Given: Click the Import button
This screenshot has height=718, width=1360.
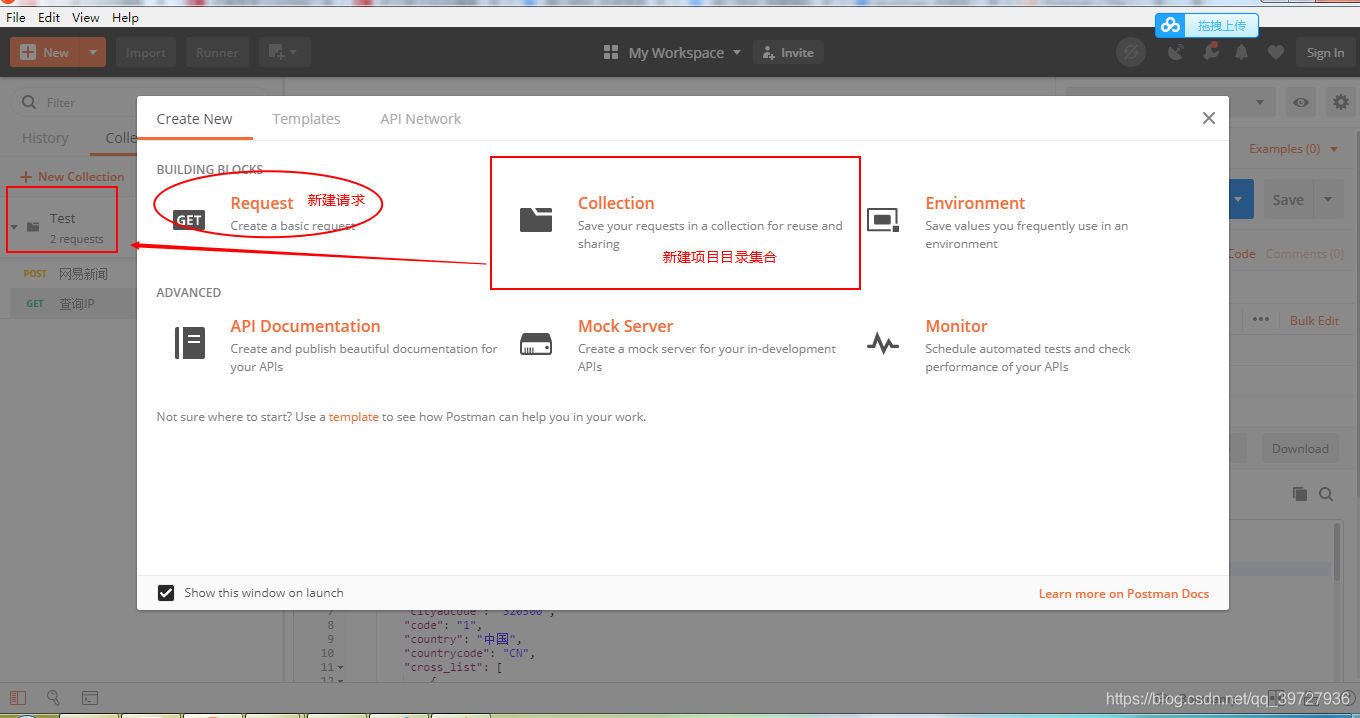Looking at the screenshot, I should [x=146, y=52].
